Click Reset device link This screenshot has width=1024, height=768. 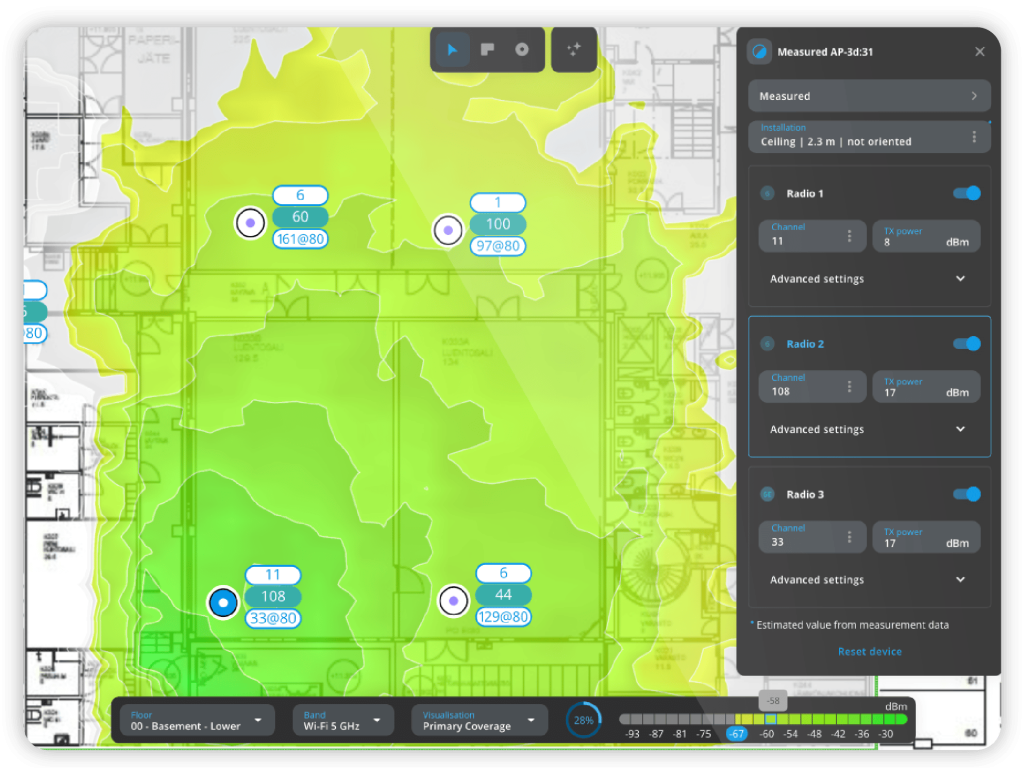(x=869, y=651)
